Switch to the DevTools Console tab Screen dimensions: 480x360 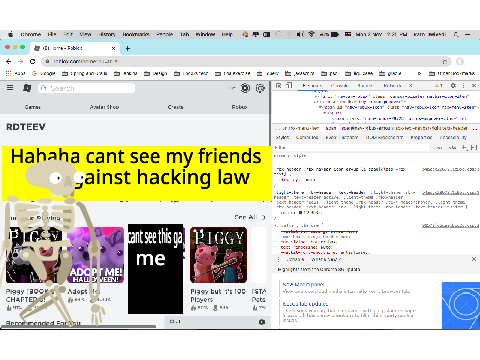(x=339, y=86)
